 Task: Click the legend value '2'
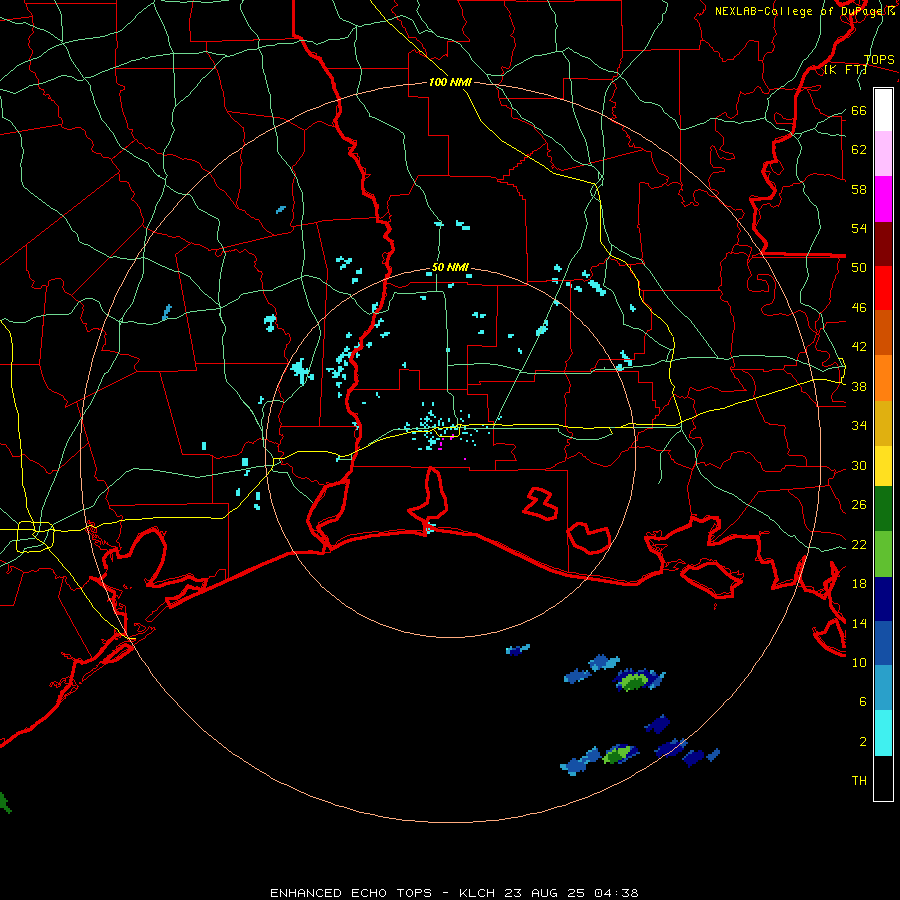click(x=863, y=742)
